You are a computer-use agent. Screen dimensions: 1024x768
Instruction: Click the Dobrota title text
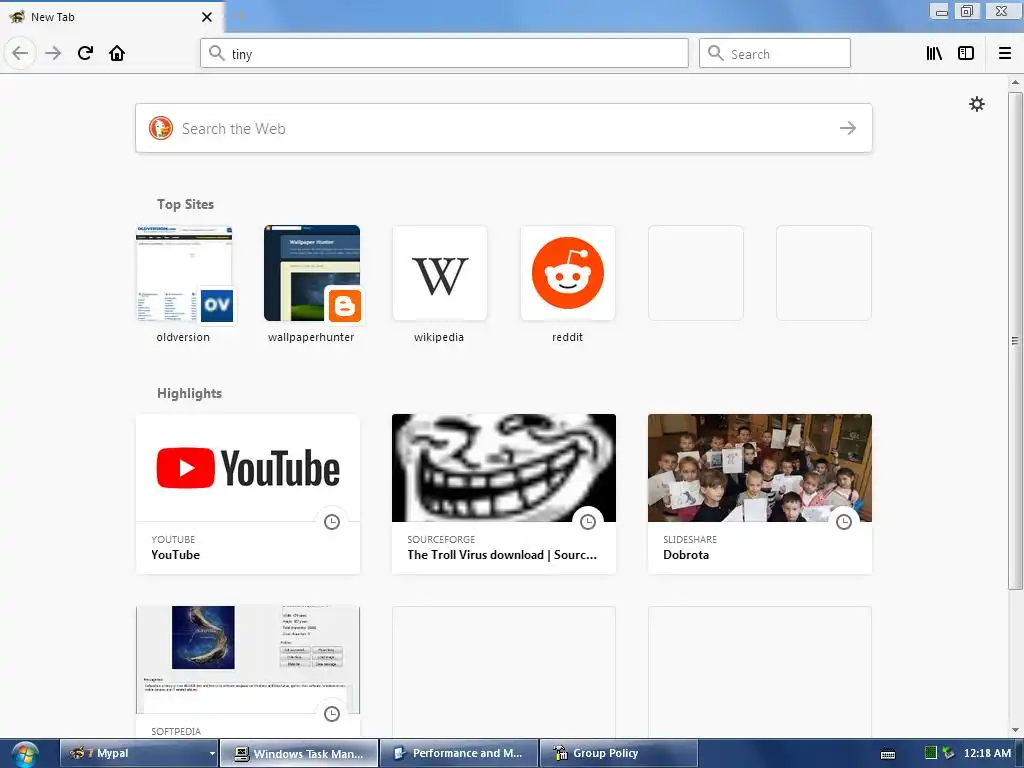pos(686,554)
